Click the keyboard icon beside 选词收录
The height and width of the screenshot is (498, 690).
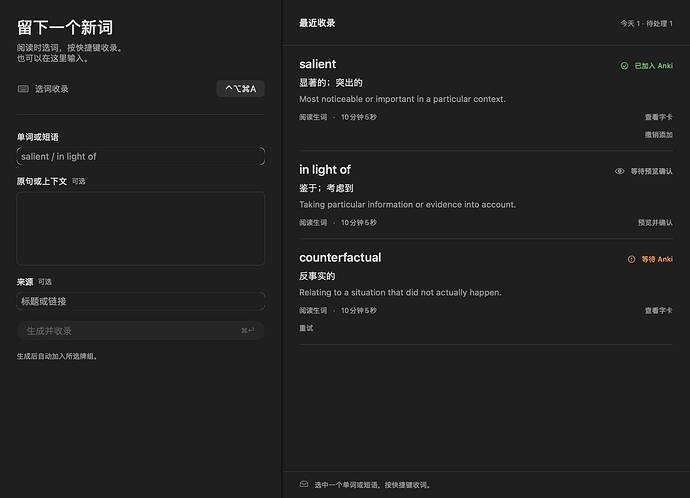(x=23, y=89)
